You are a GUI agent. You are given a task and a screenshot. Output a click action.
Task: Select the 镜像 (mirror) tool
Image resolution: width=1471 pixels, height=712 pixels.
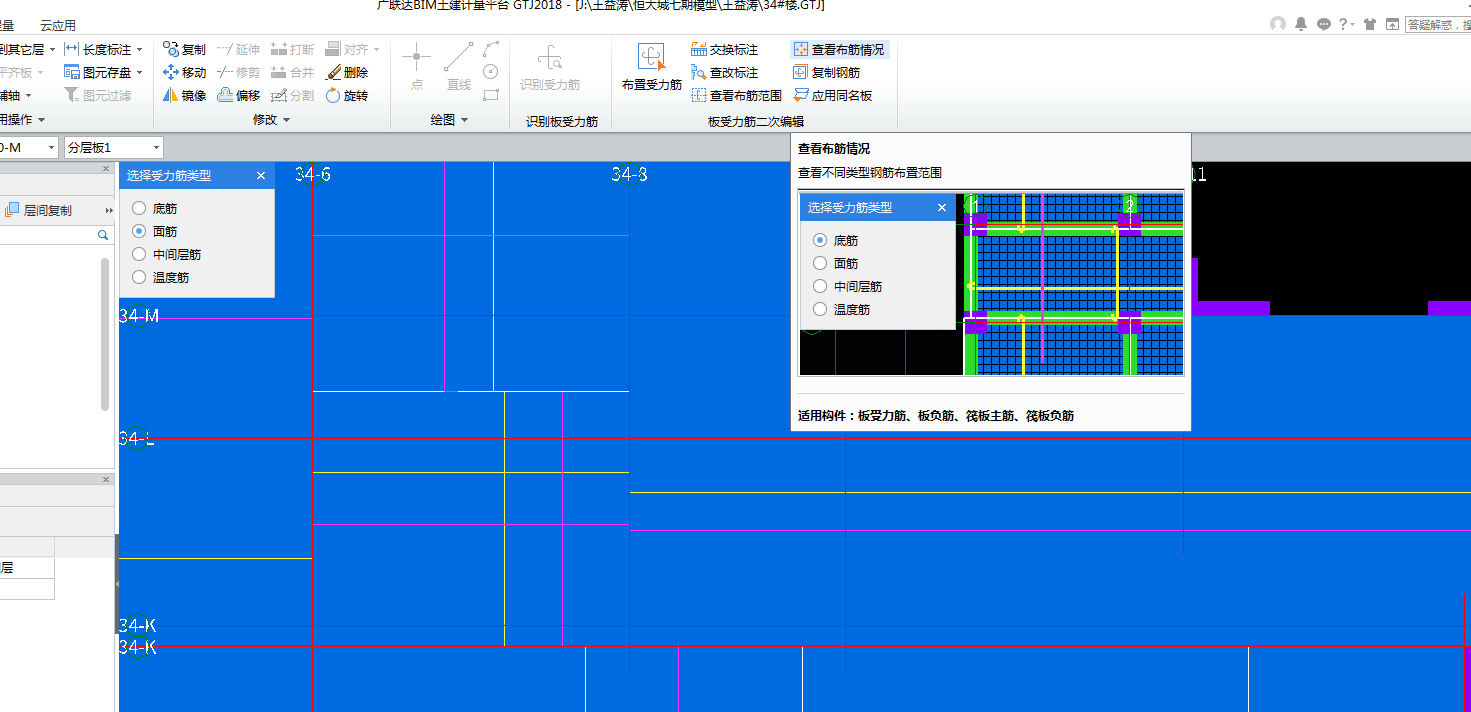[x=184, y=95]
